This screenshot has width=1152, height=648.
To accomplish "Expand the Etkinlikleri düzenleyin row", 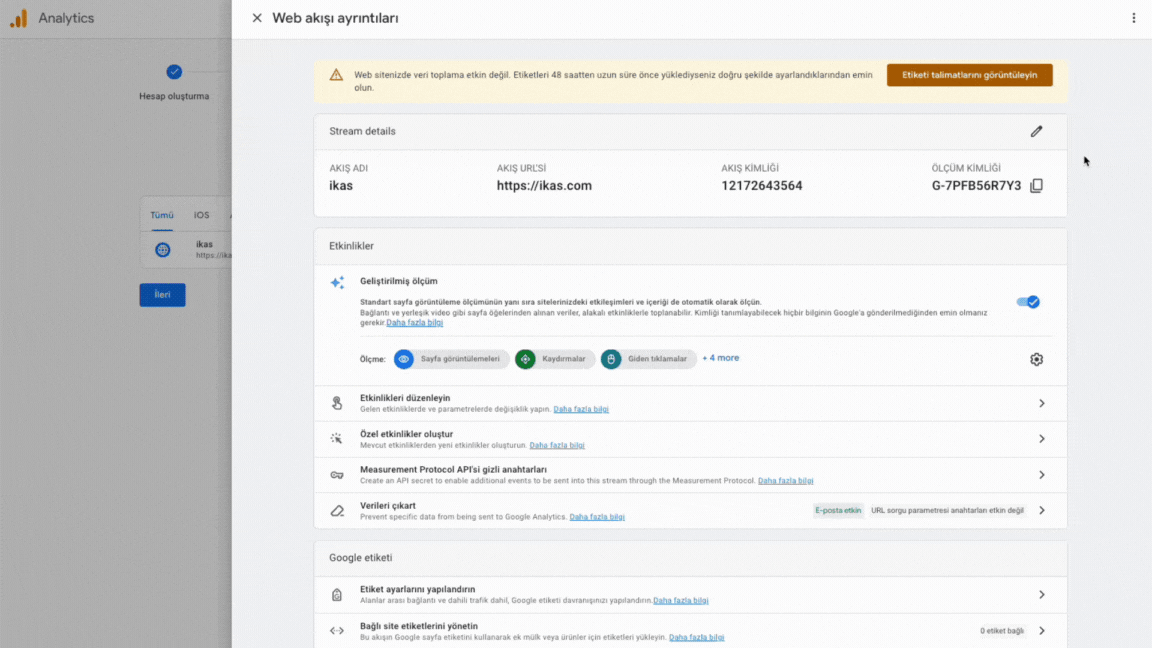I will click(x=1041, y=403).
